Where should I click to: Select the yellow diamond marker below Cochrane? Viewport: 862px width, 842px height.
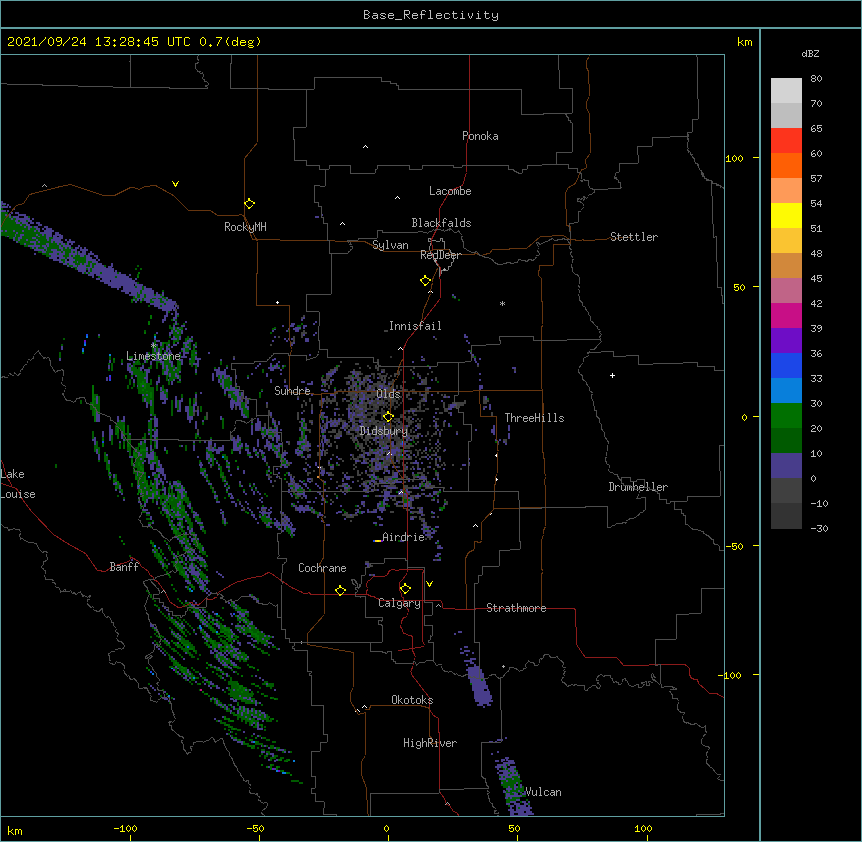pos(340,591)
